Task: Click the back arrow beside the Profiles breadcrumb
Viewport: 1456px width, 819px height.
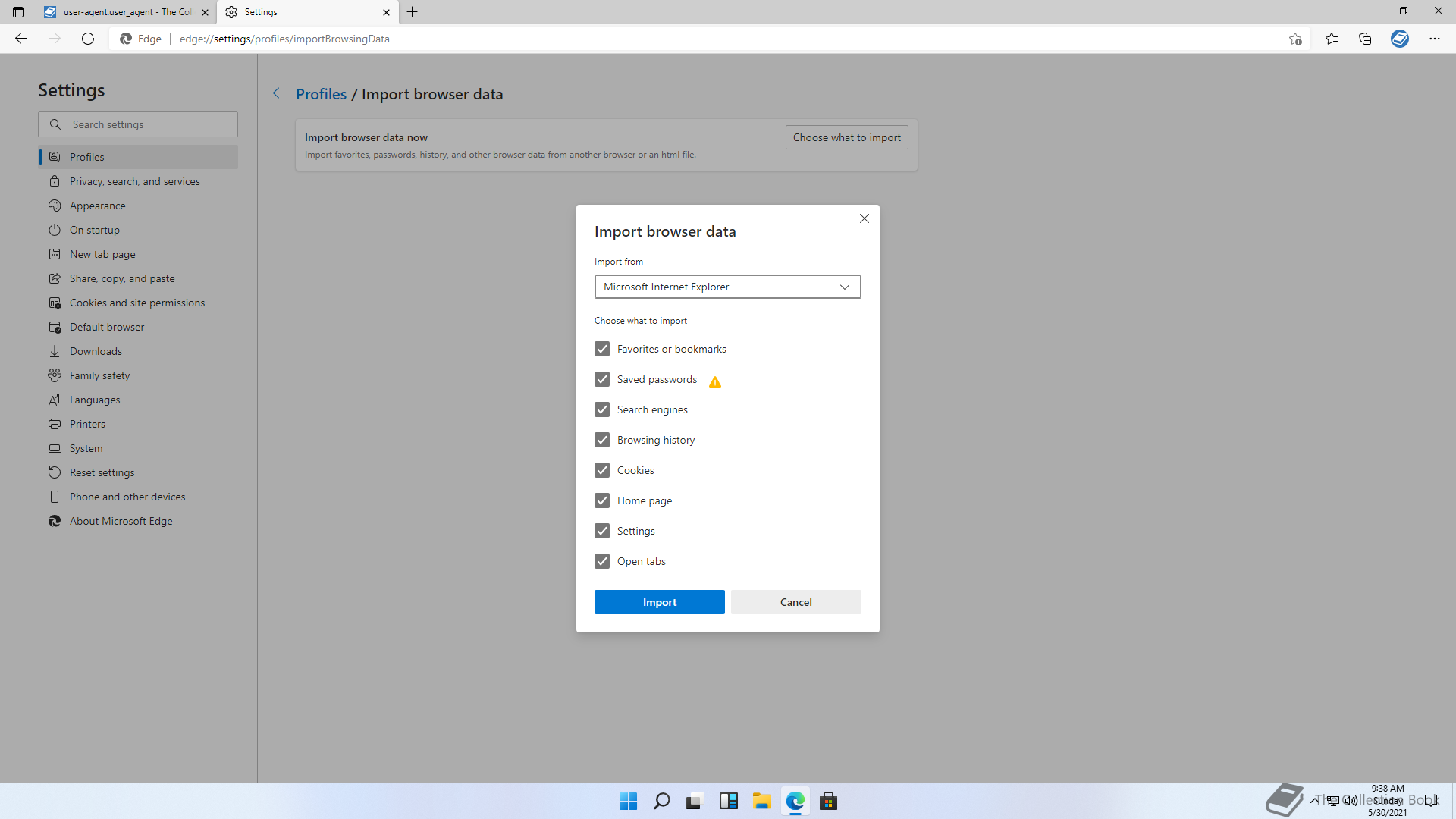Action: (279, 93)
